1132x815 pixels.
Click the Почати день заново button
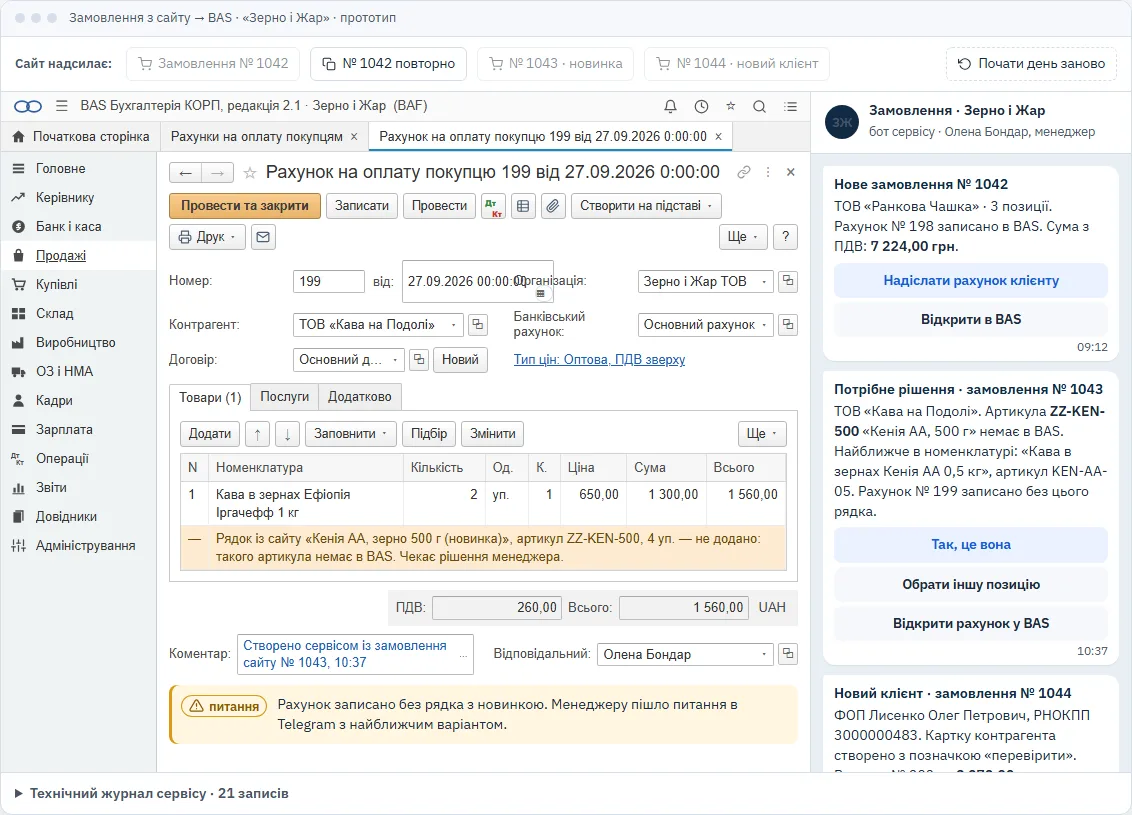coord(1031,64)
